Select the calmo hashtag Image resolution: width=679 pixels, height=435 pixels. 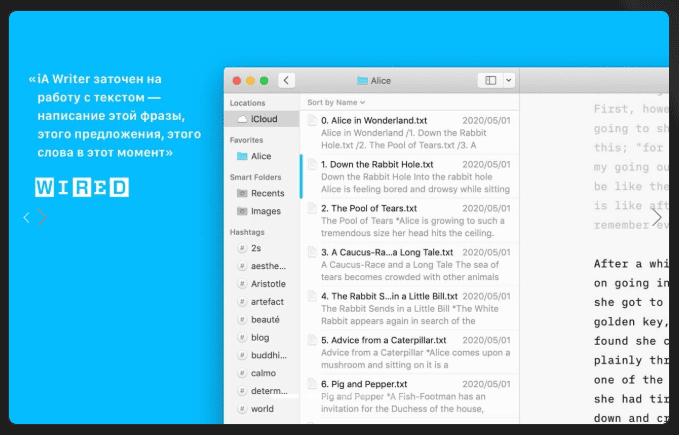click(262, 373)
